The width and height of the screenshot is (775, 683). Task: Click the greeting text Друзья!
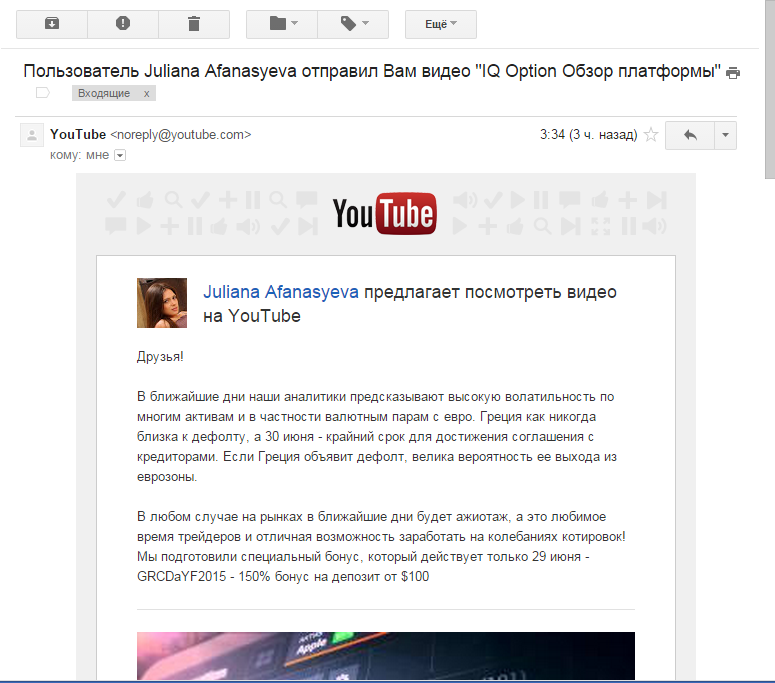coord(160,356)
